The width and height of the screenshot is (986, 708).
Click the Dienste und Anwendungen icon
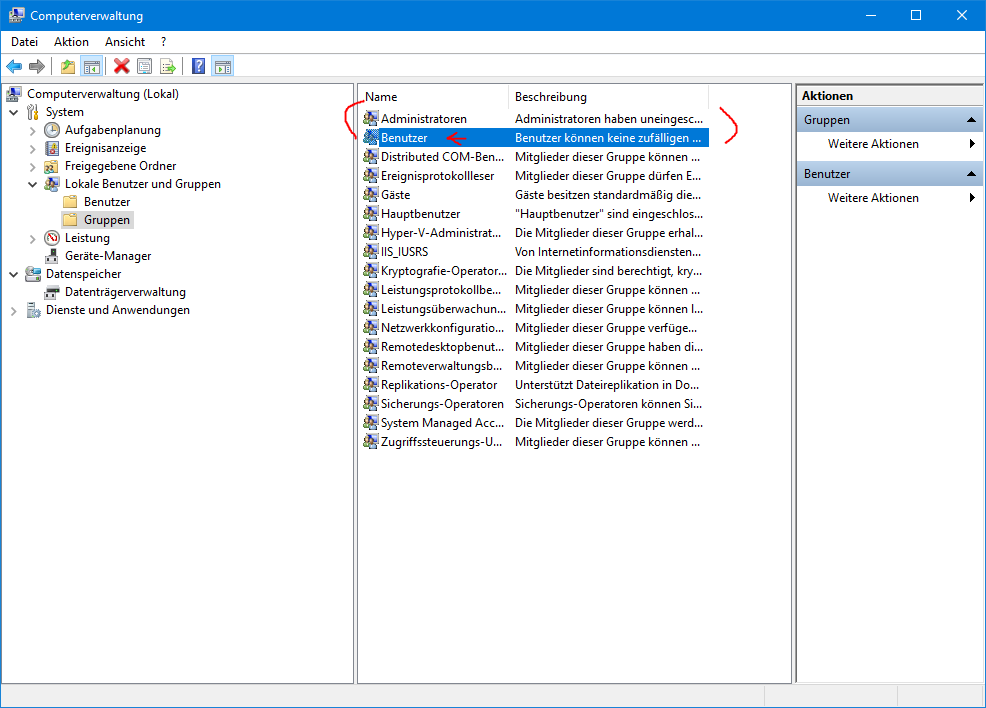33,310
